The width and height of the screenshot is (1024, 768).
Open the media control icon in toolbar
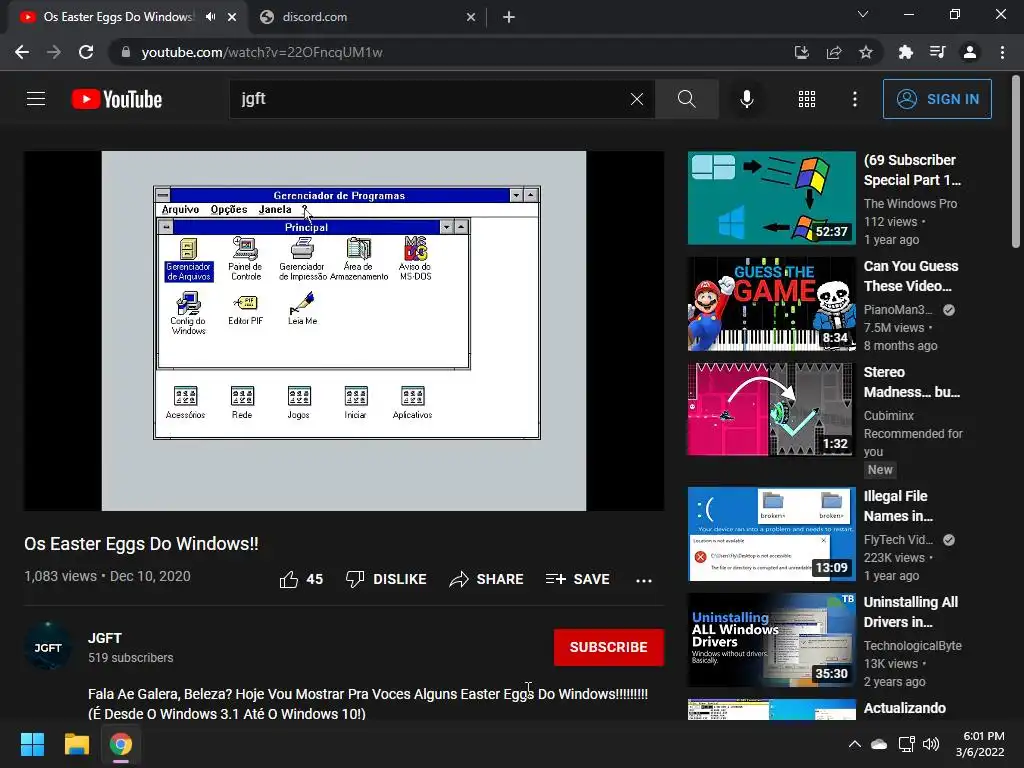[938, 52]
